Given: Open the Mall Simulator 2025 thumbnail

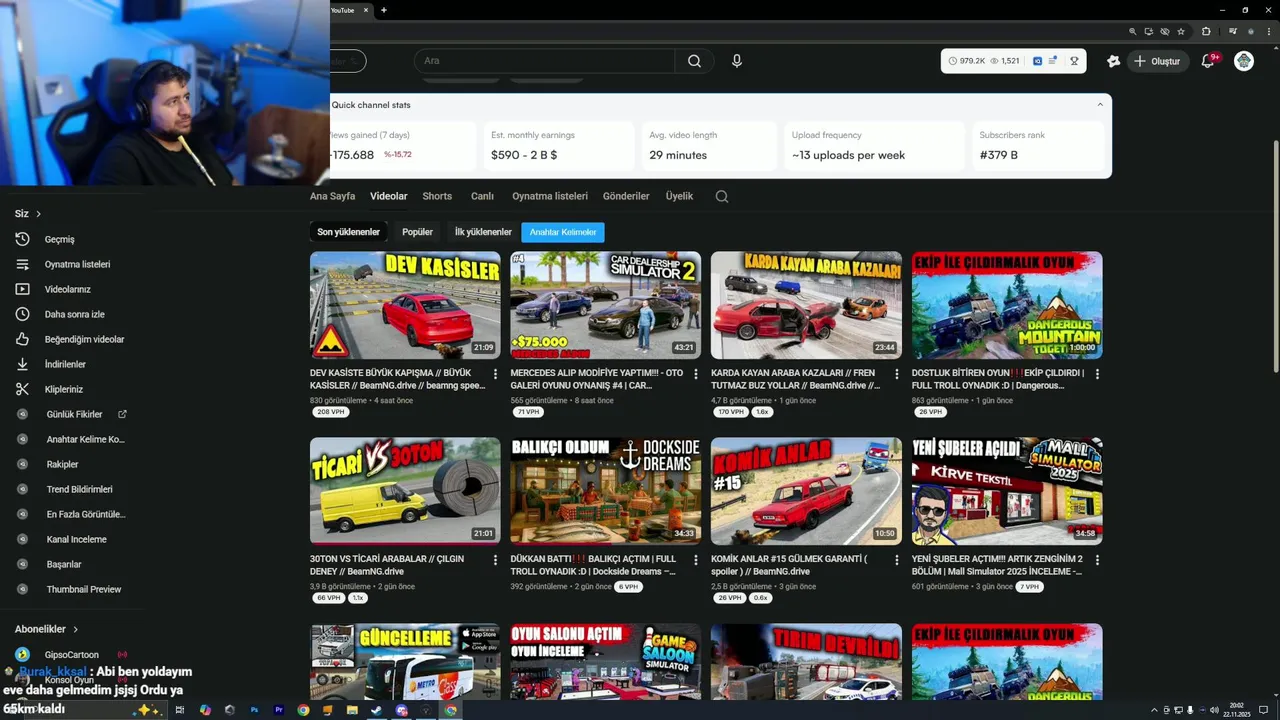Looking at the screenshot, I should (x=1007, y=491).
